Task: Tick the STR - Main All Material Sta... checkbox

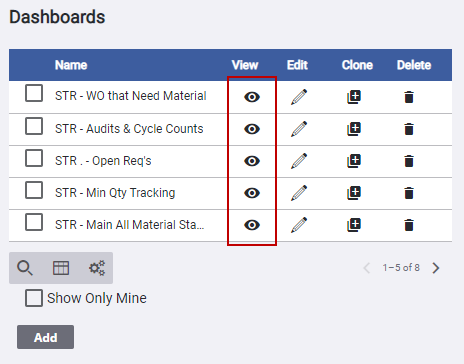Action: [34, 222]
